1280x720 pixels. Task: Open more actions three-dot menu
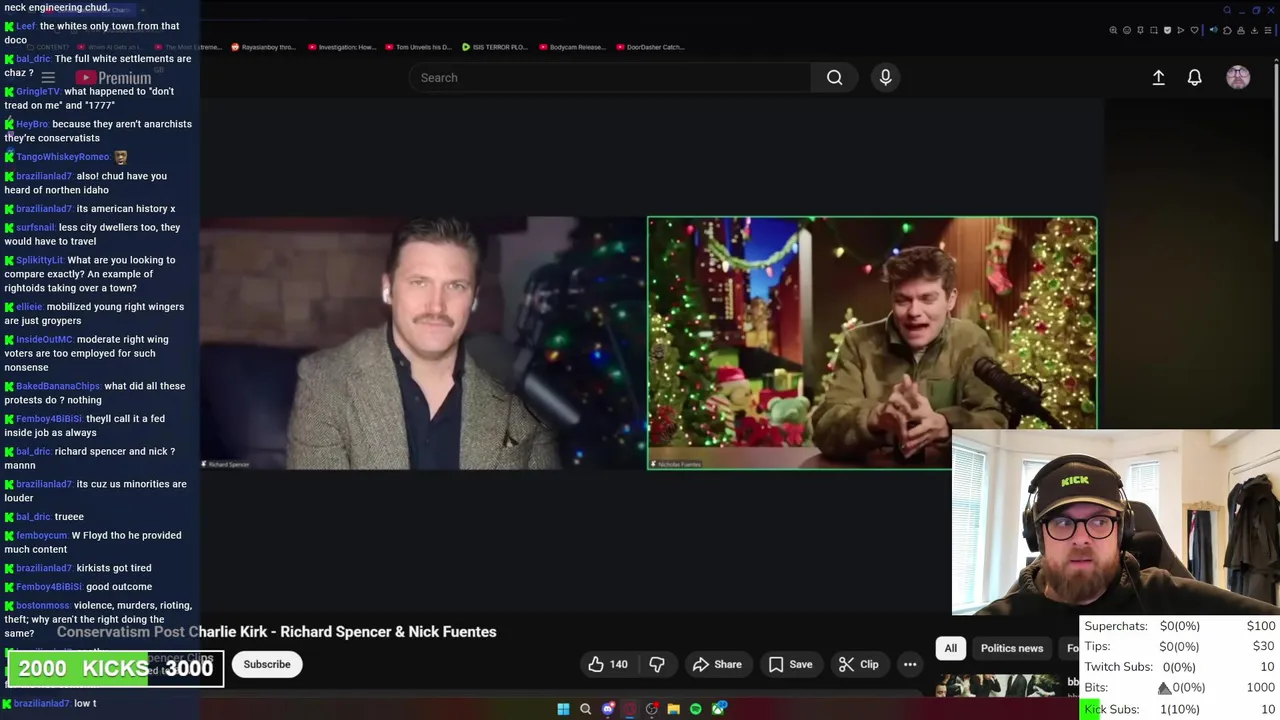(910, 664)
